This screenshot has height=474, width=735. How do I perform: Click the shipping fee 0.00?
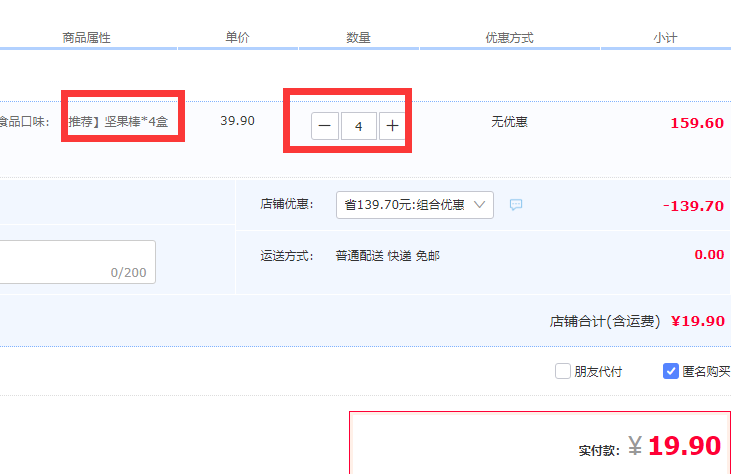(x=709, y=255)
